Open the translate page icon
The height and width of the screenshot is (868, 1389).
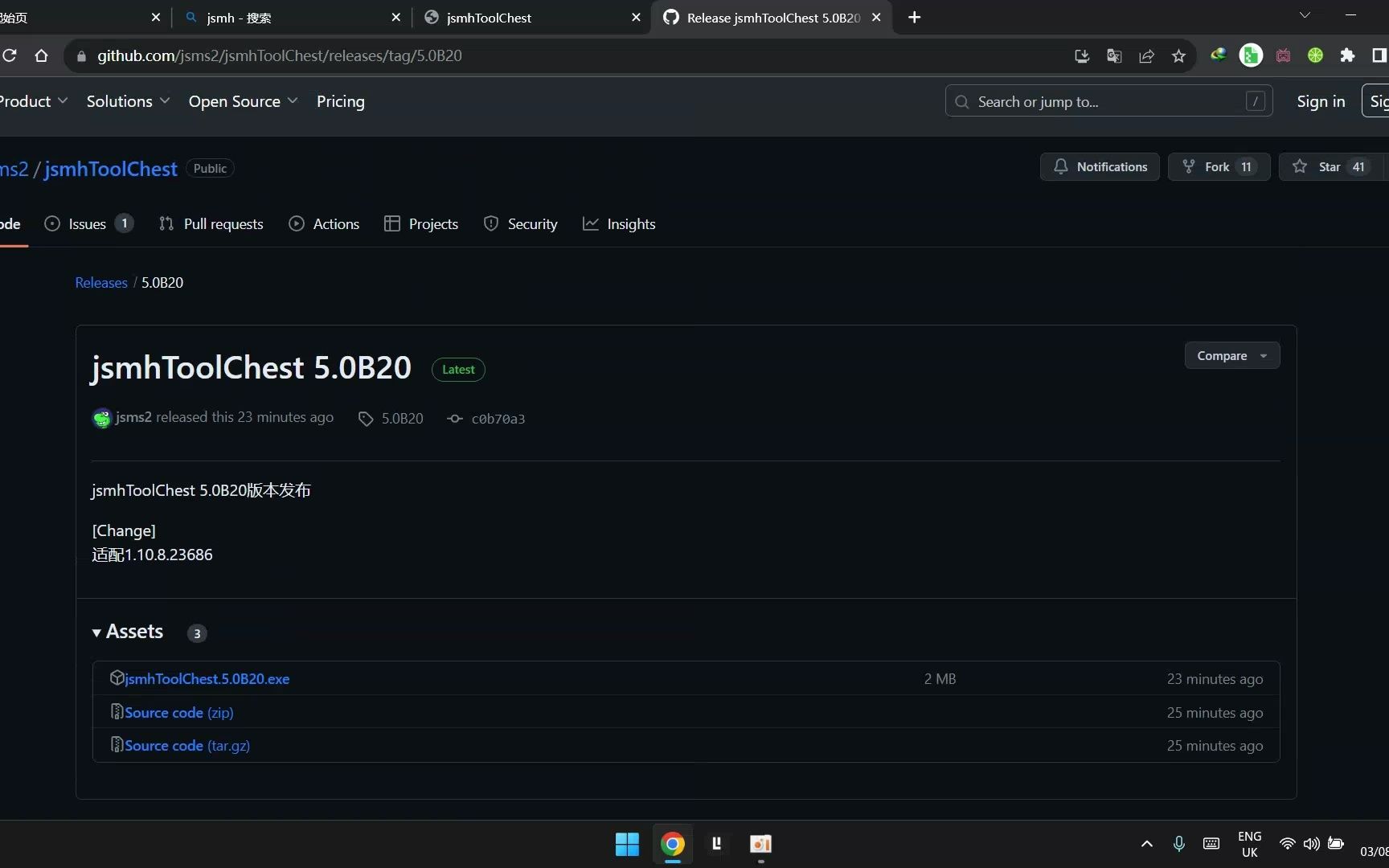coord(1114,55)
